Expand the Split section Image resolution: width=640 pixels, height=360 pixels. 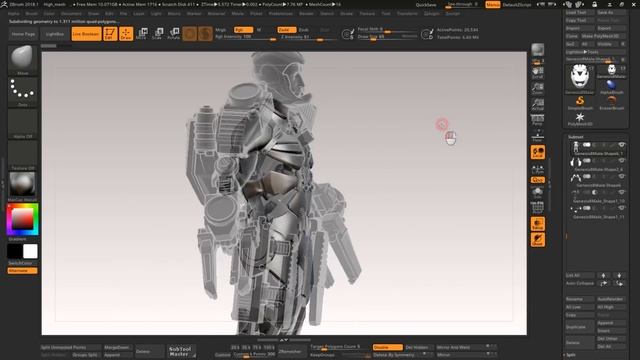click(571, 355)
